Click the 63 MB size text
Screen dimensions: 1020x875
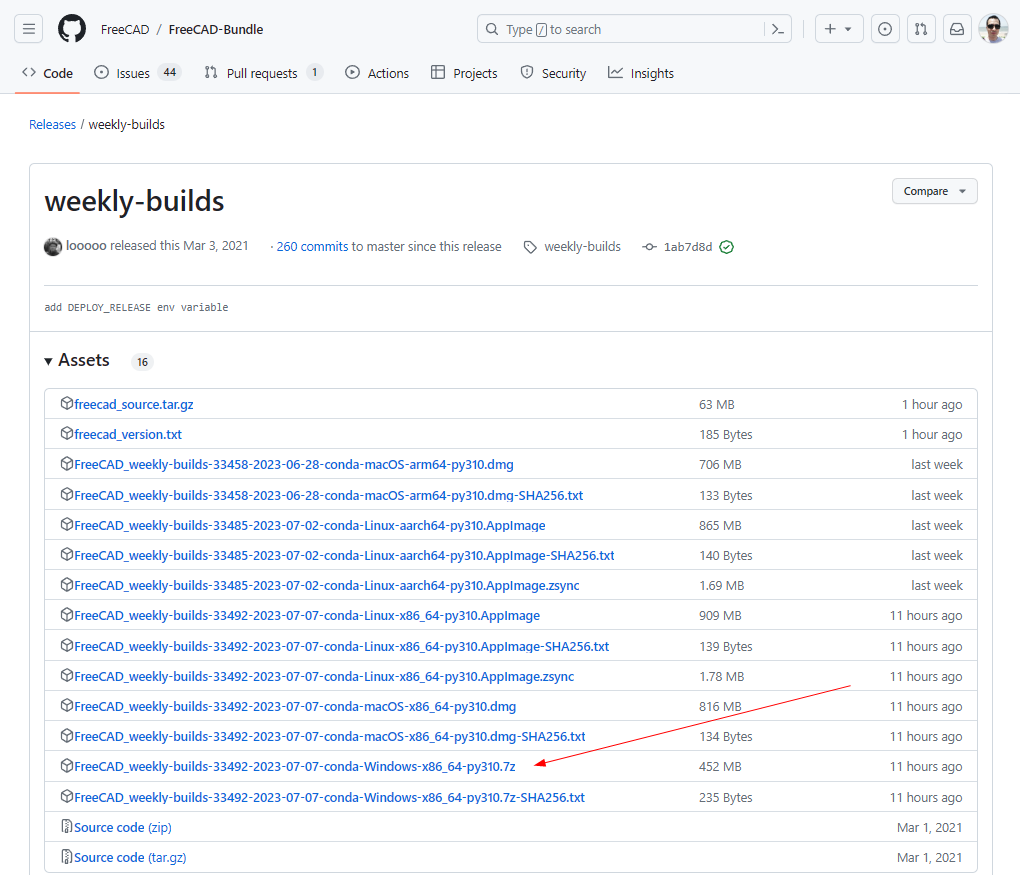(717, 404)
